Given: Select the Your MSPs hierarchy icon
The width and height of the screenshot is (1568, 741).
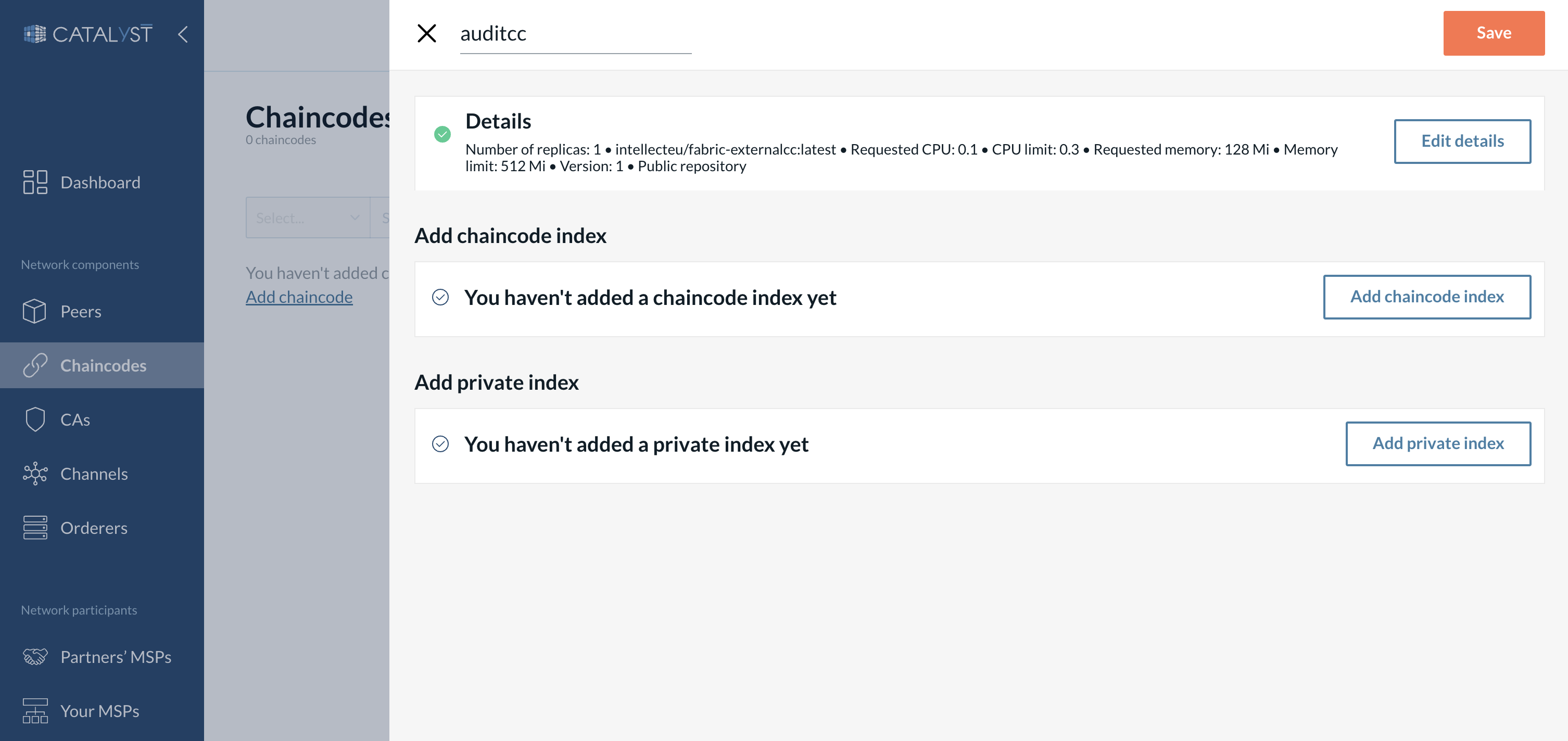Looking at the screenshot, I should point(35,710).
